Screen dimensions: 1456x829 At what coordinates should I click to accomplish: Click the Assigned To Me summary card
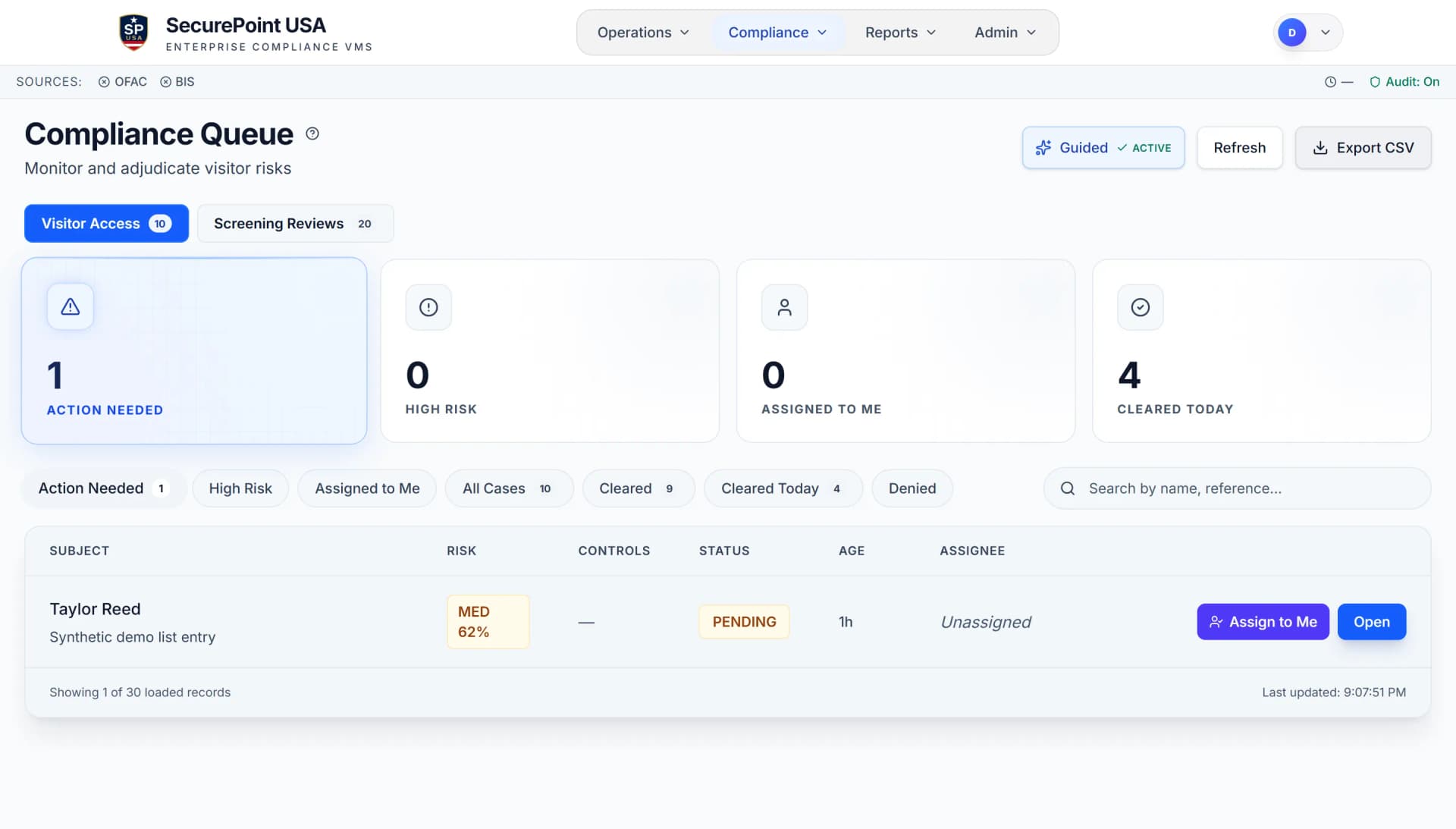[905, 351]
